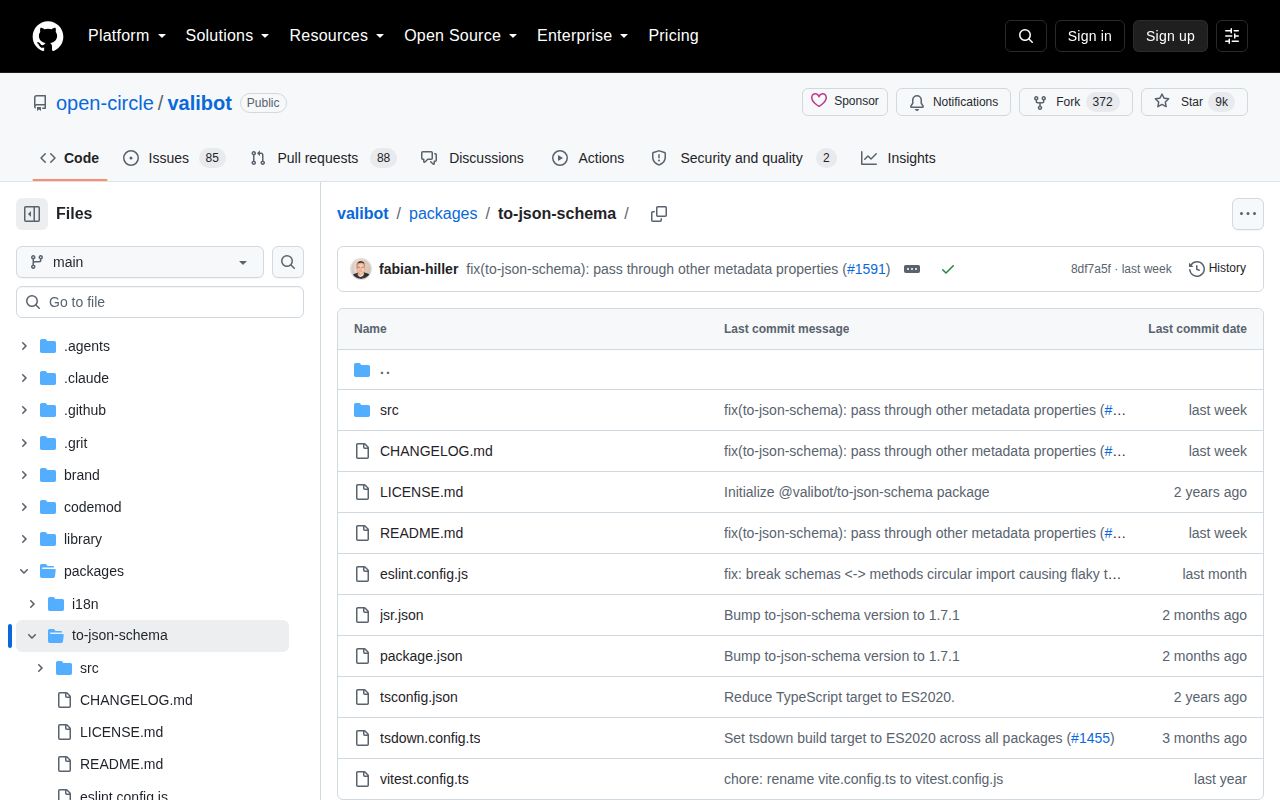Open pull request #1455 link
The height and width of the screenshot is (800, 1280).
pyautogui.click(x=1090, y=738)
